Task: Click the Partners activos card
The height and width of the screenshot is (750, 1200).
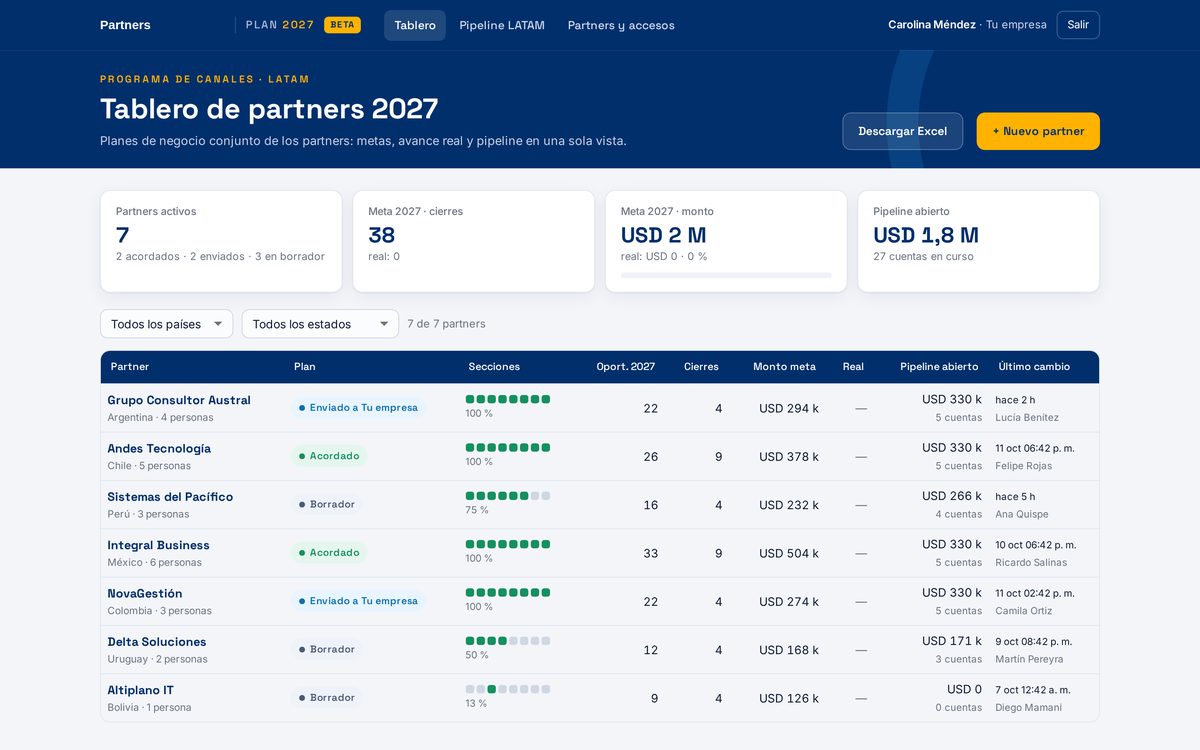Action: point(221,241)
